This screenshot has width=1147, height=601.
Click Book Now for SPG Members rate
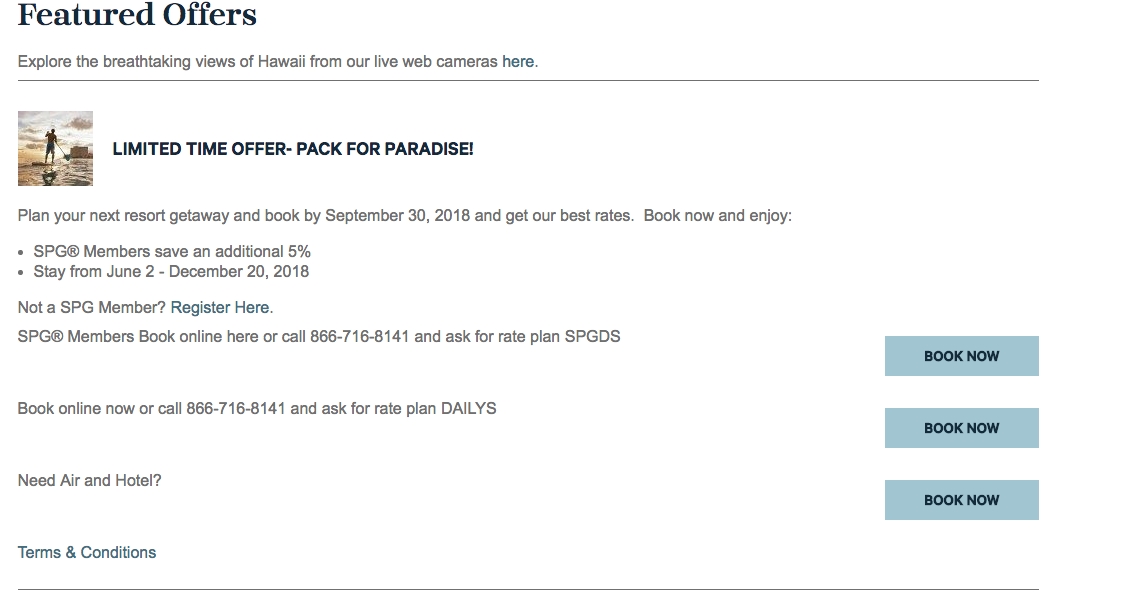click(961, 356)
